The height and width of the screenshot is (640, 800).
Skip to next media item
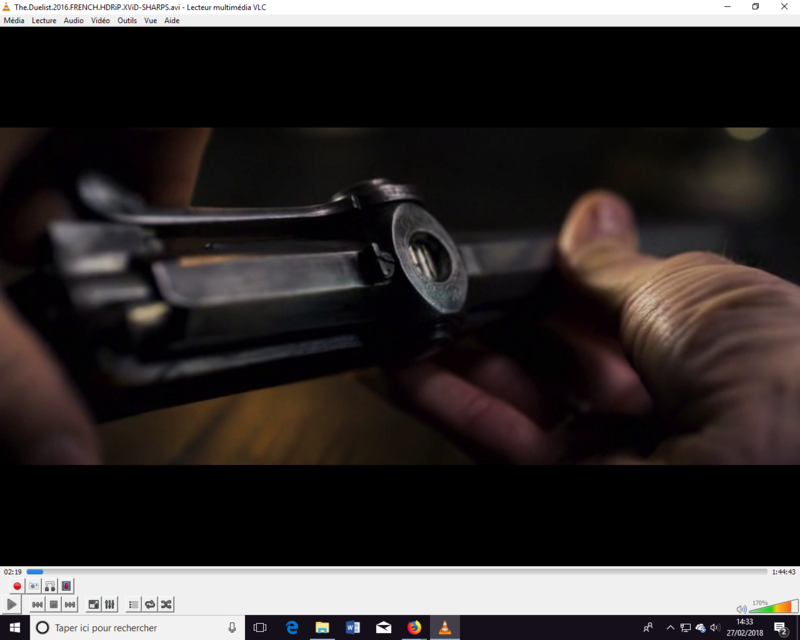(x=70, y=605)
